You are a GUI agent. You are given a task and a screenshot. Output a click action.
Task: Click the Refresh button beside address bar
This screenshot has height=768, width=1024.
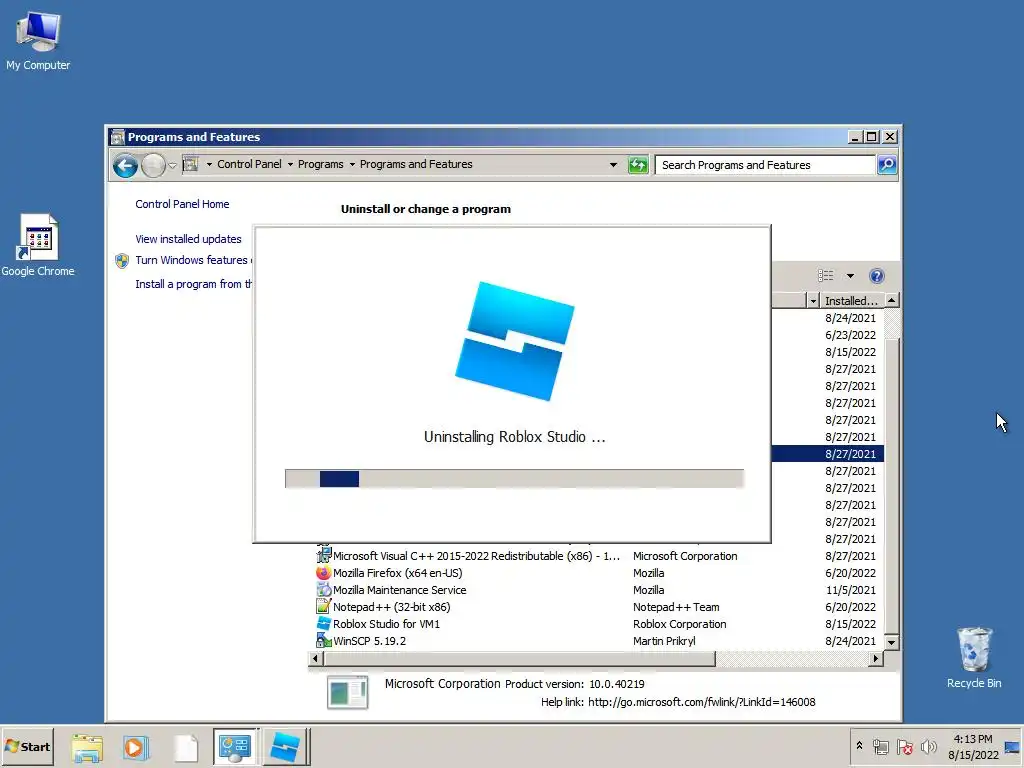[637, 165]
